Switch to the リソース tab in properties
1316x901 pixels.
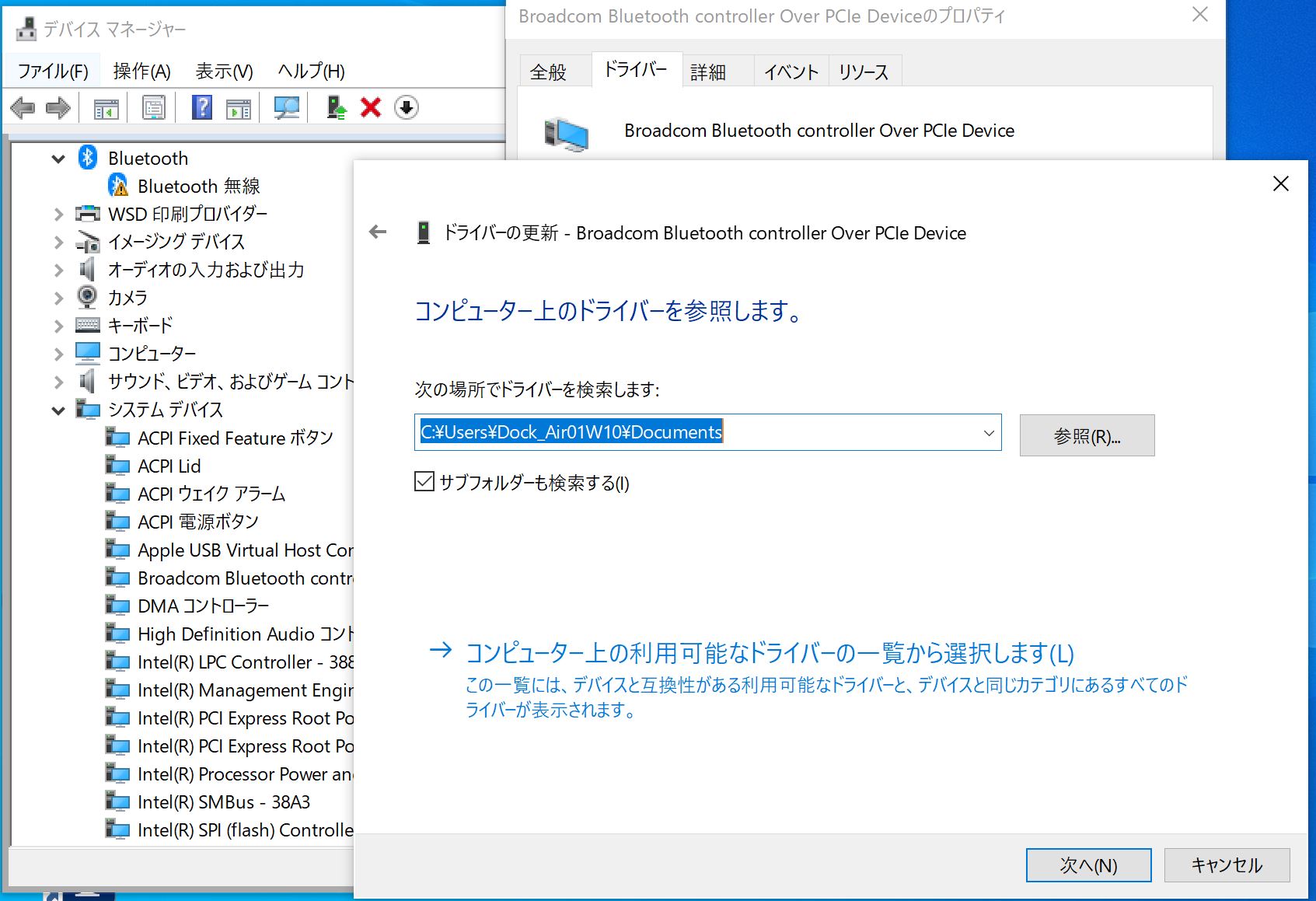point(864,72)
